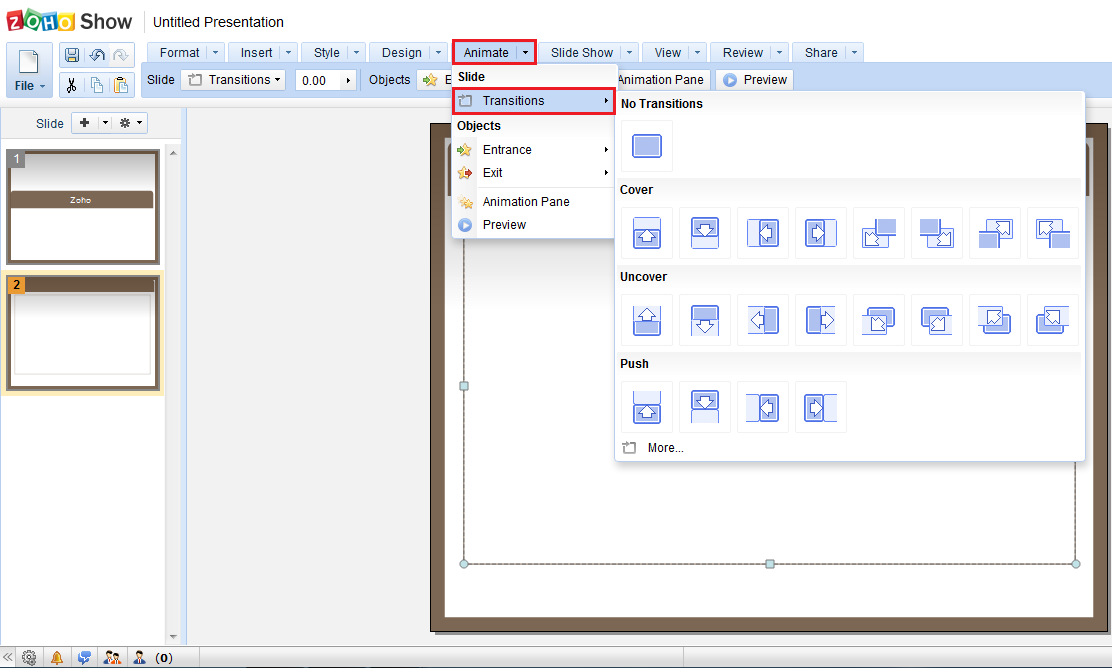Choose Push from left transition

(821, 407)
